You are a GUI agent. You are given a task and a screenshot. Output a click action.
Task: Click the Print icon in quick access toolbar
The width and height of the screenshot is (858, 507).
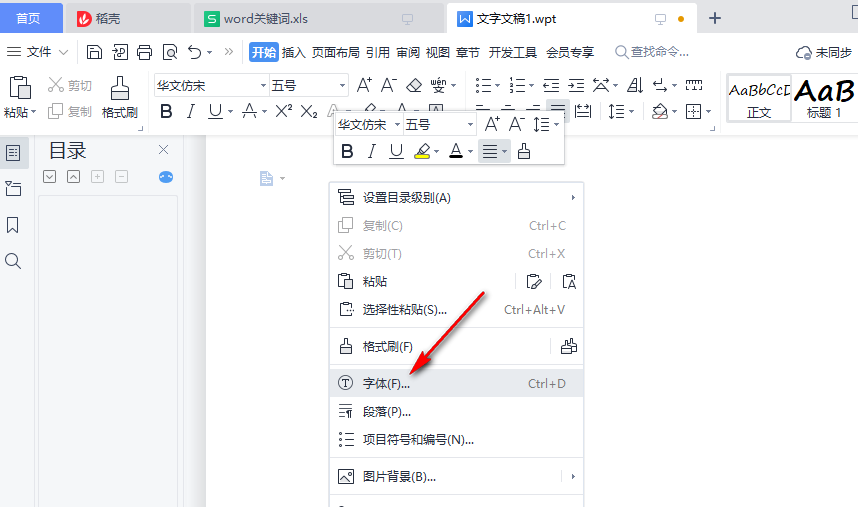pos(145,52)
